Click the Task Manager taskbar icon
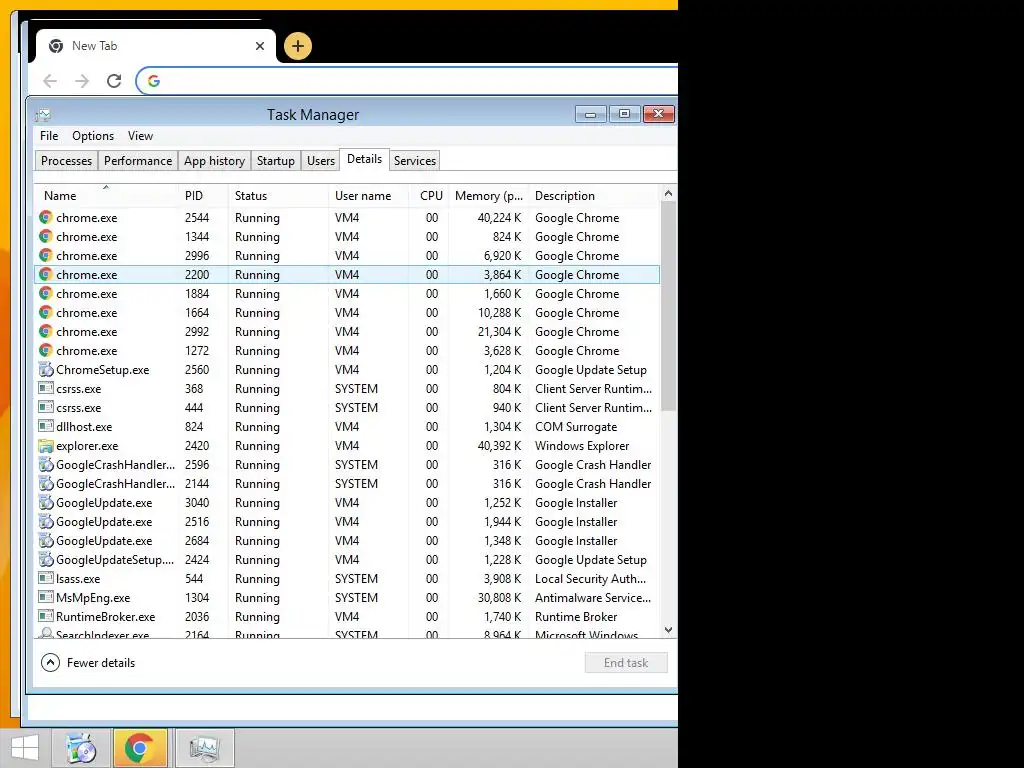The image size is (1024, 768). pyautogui.click(x=204, y=748)
